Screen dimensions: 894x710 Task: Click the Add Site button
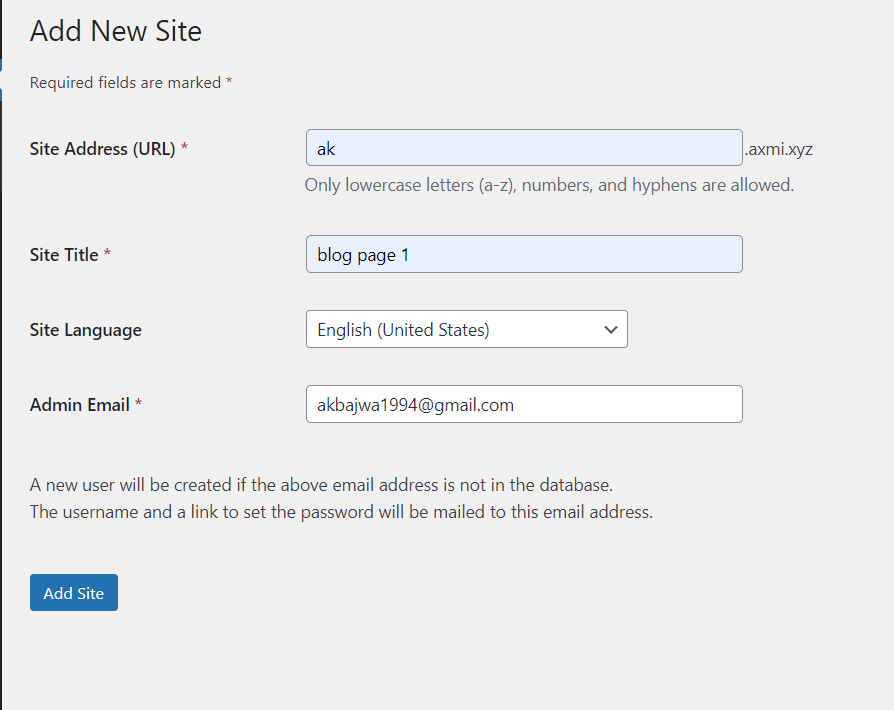(x=74, y=593)
